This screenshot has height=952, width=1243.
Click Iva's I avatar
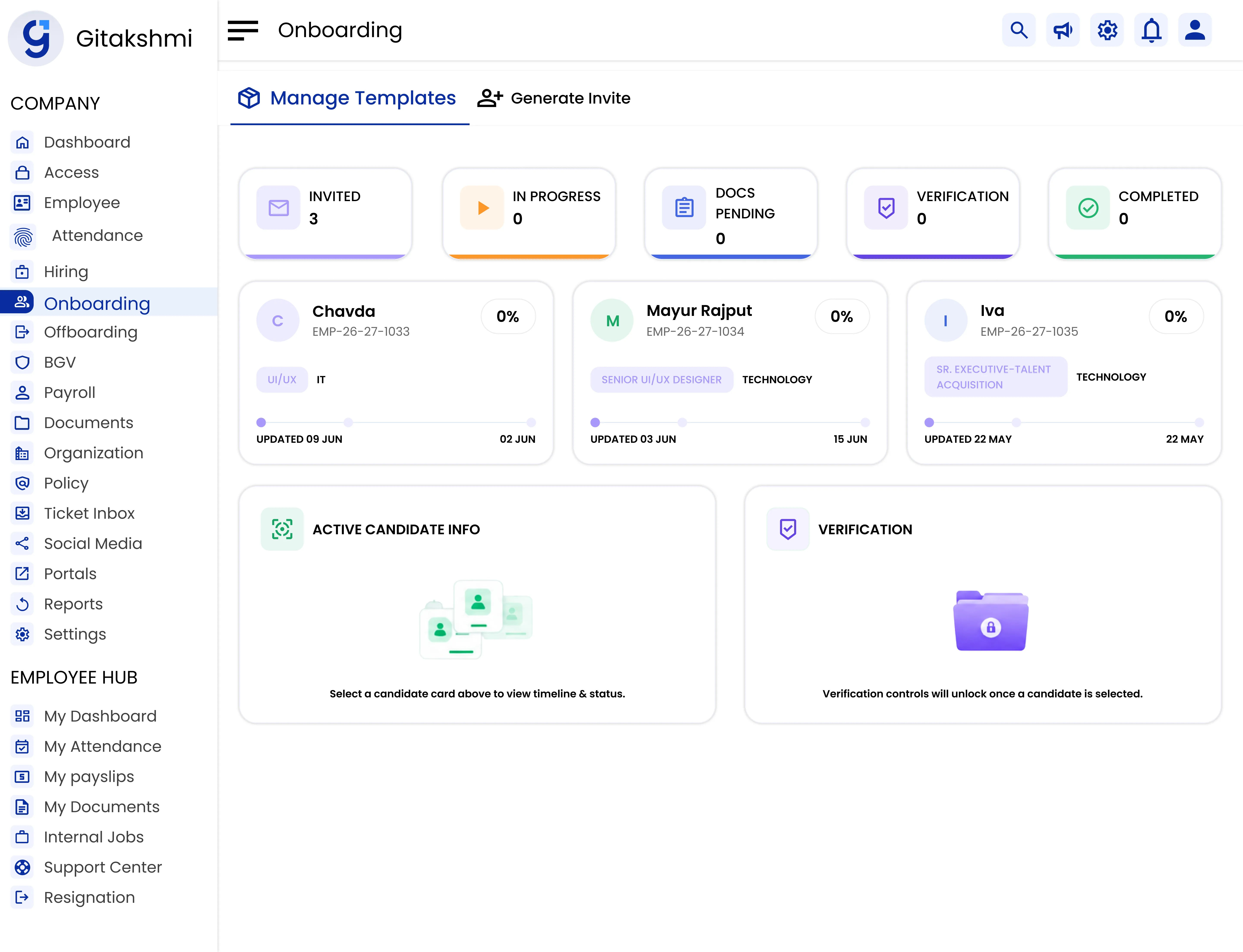point(946,321)
